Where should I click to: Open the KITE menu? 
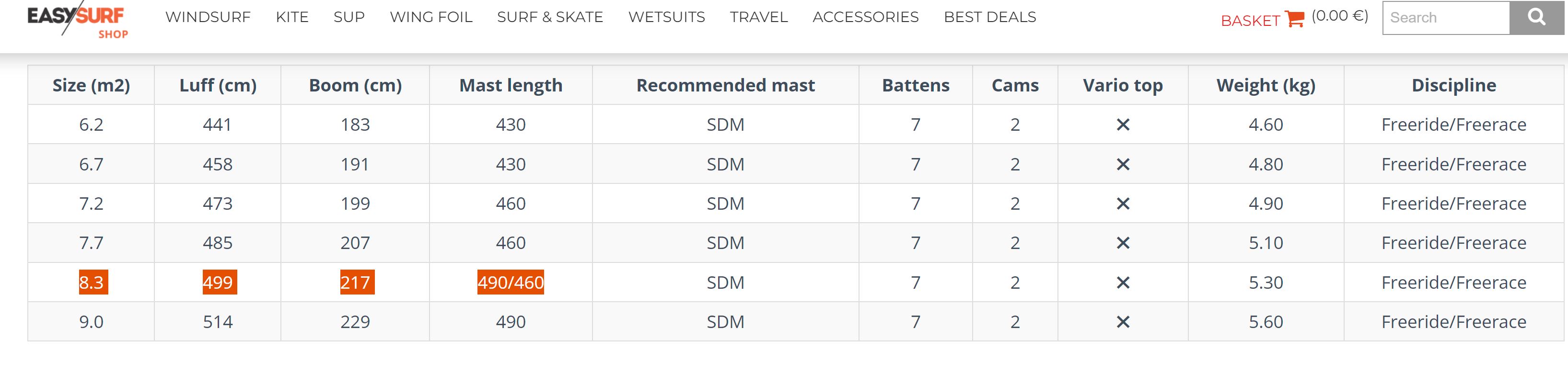point(292,17)
